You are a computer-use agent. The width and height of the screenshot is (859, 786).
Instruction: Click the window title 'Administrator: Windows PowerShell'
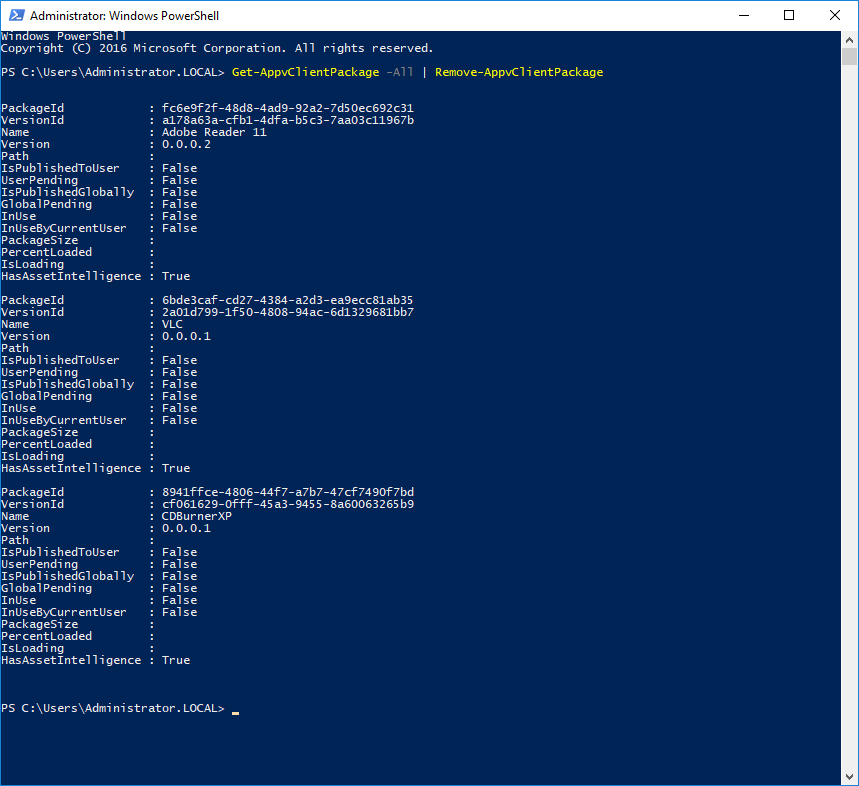pyautogui.click(x=124, y=16)
